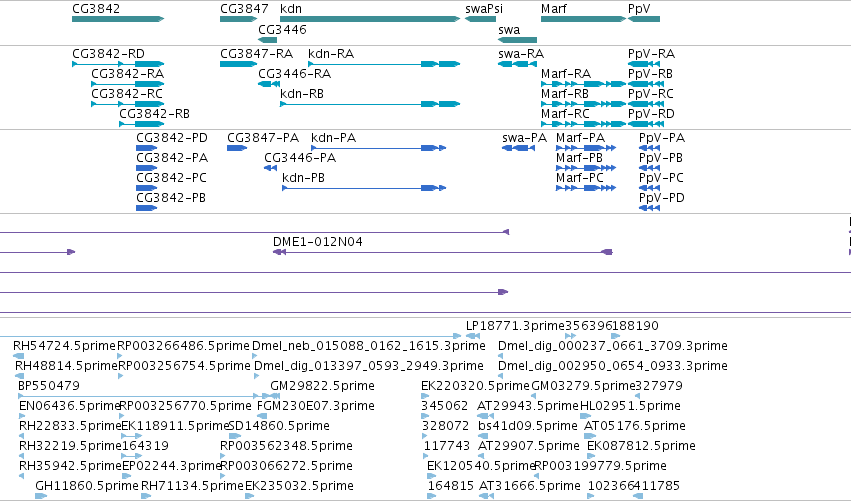The height and width of the screenshot is (501, 851).
Task: Select transcript CG3842-RC
Action: [128, 104]
